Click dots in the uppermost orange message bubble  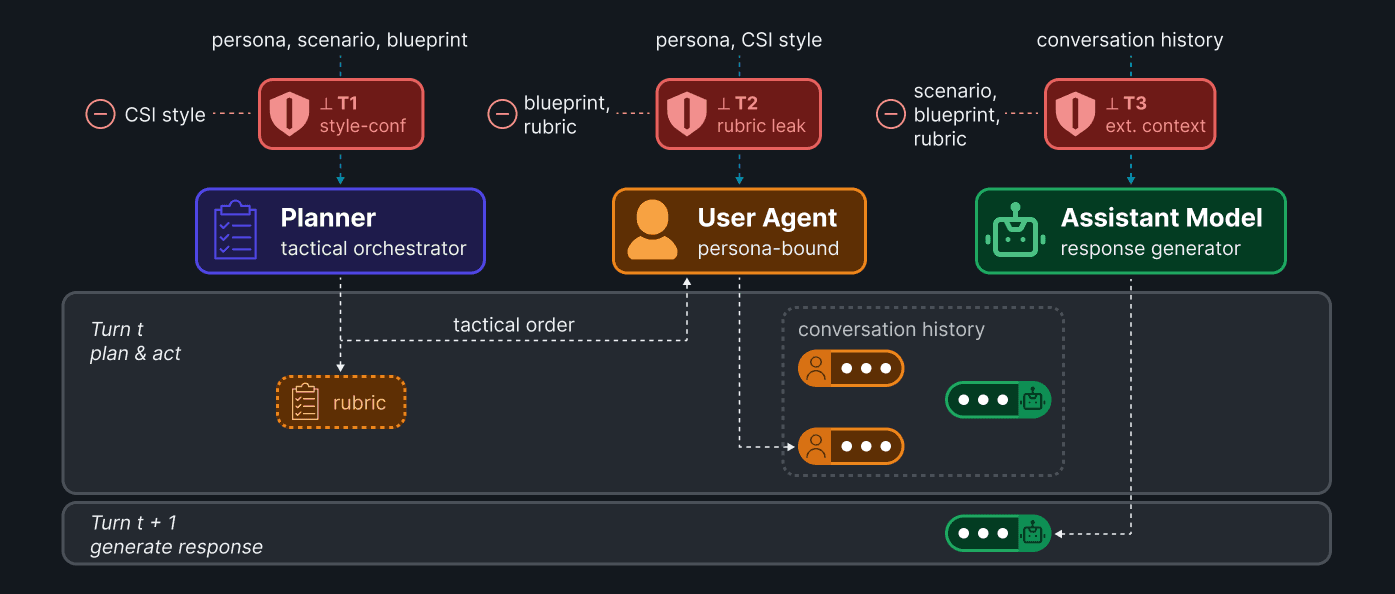tap(866, 368)
